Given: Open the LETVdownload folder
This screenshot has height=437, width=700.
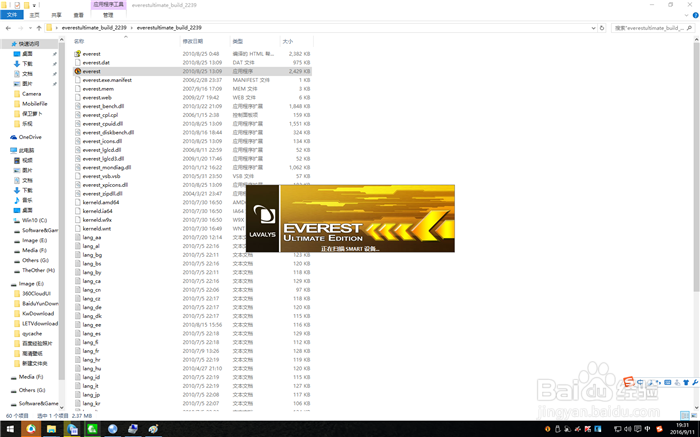Looking at the screenshot, I should 40,324.
